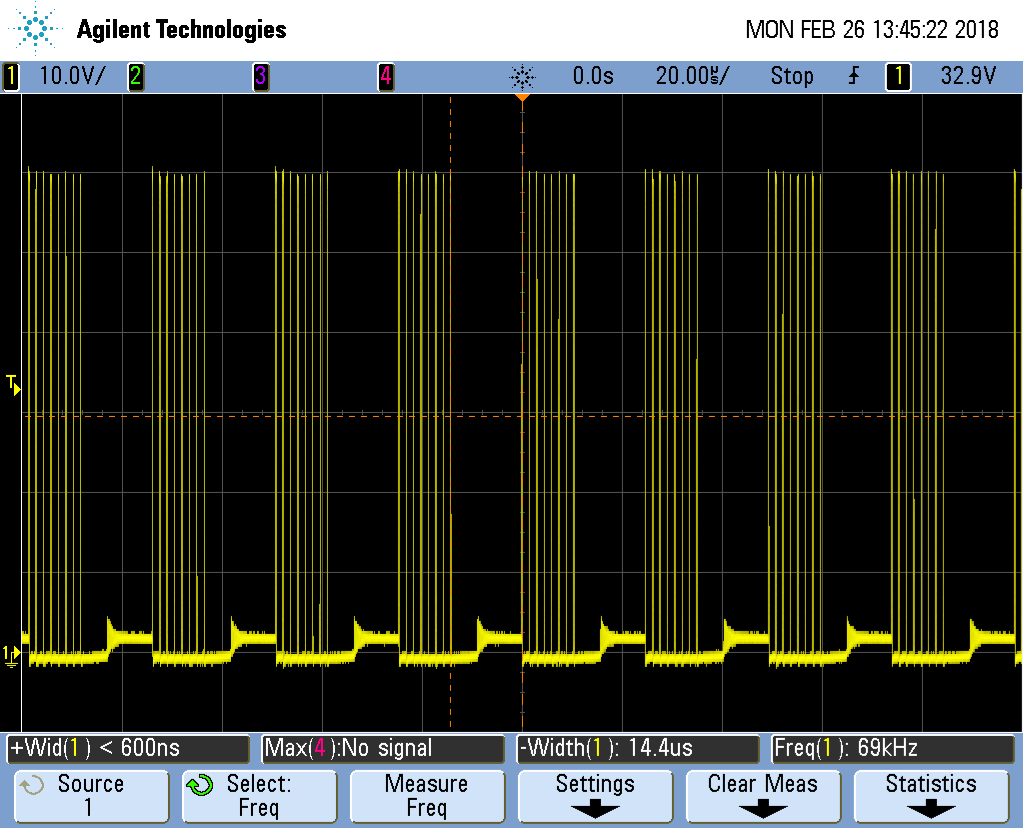Click the trigger level T marker
This screenshot has width=1023, height=828.
[13, 384]
